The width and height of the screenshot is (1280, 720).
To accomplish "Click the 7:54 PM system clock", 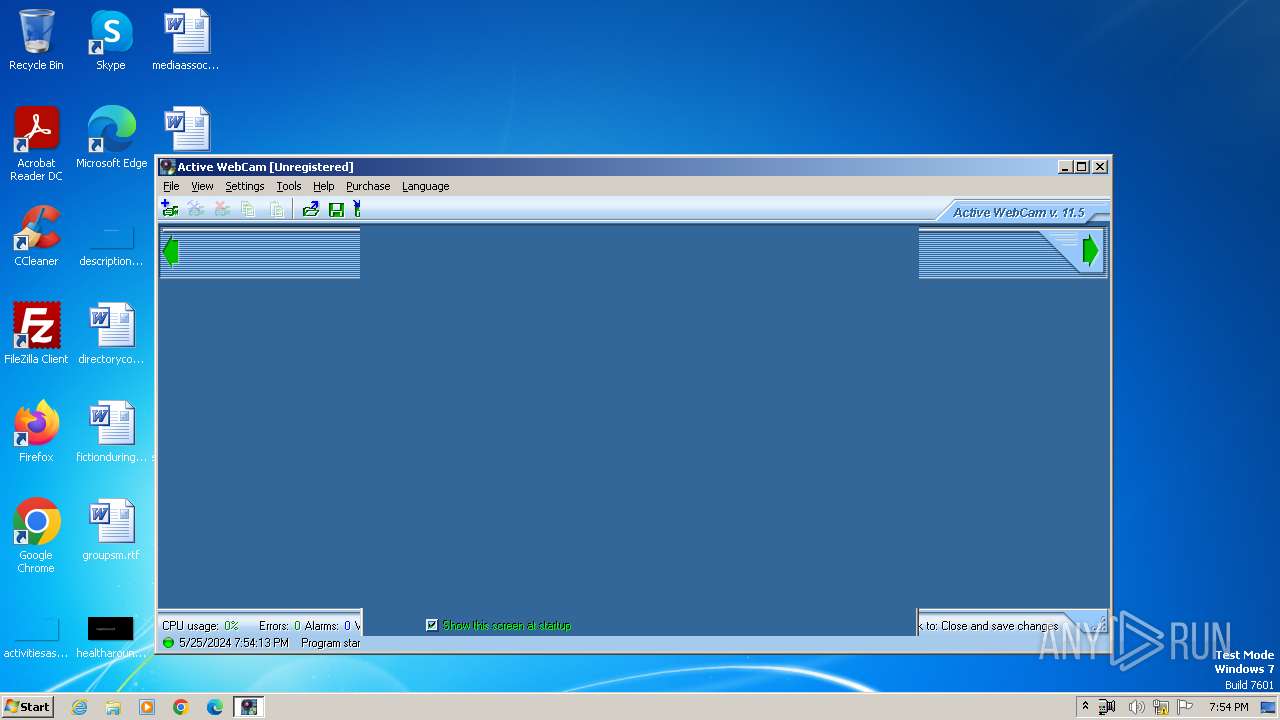I will click(1229, 707).
